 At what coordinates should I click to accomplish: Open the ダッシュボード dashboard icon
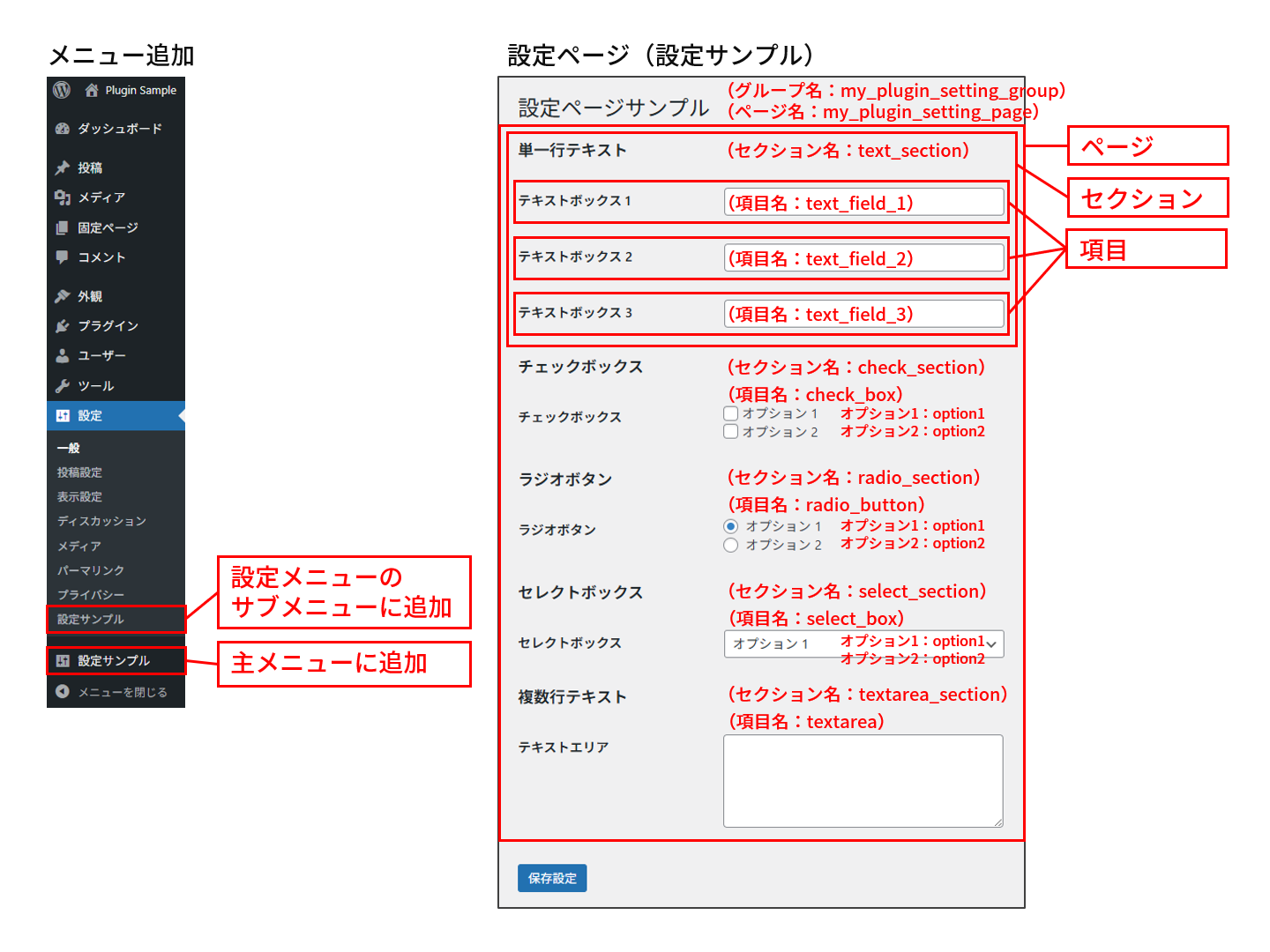pos(63,129)
